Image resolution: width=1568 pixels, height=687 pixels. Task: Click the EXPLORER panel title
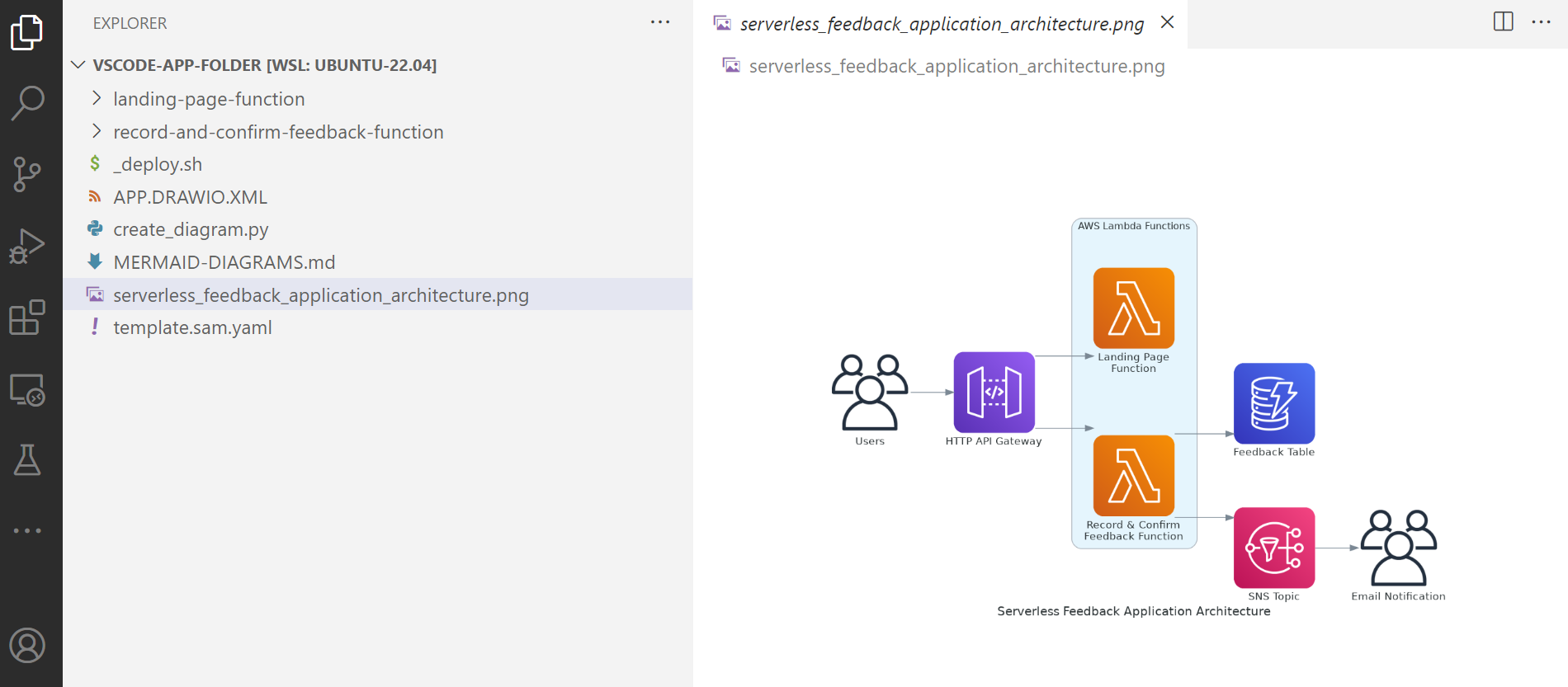[x=130, y=23]
